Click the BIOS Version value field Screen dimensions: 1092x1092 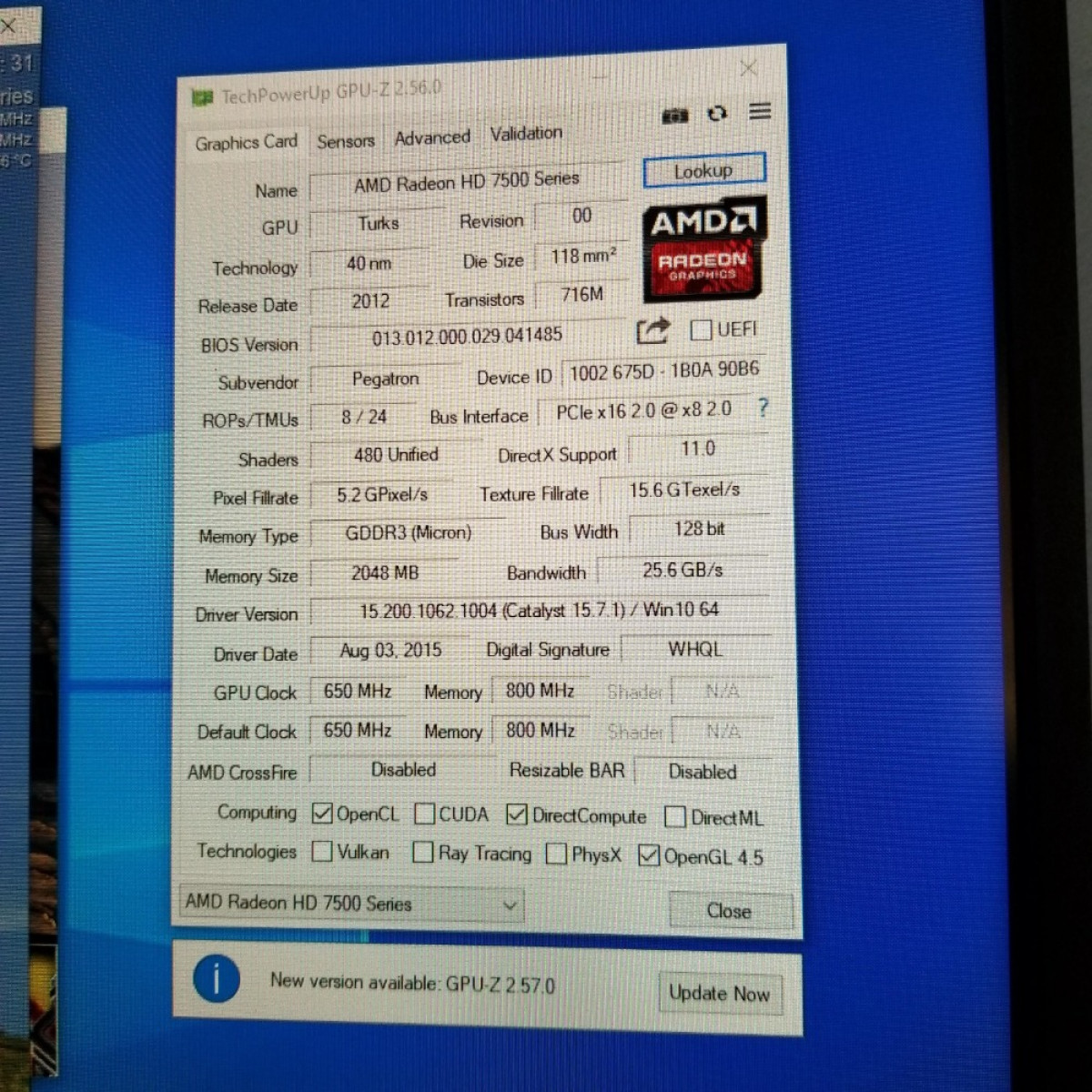[x=468, y=336]
